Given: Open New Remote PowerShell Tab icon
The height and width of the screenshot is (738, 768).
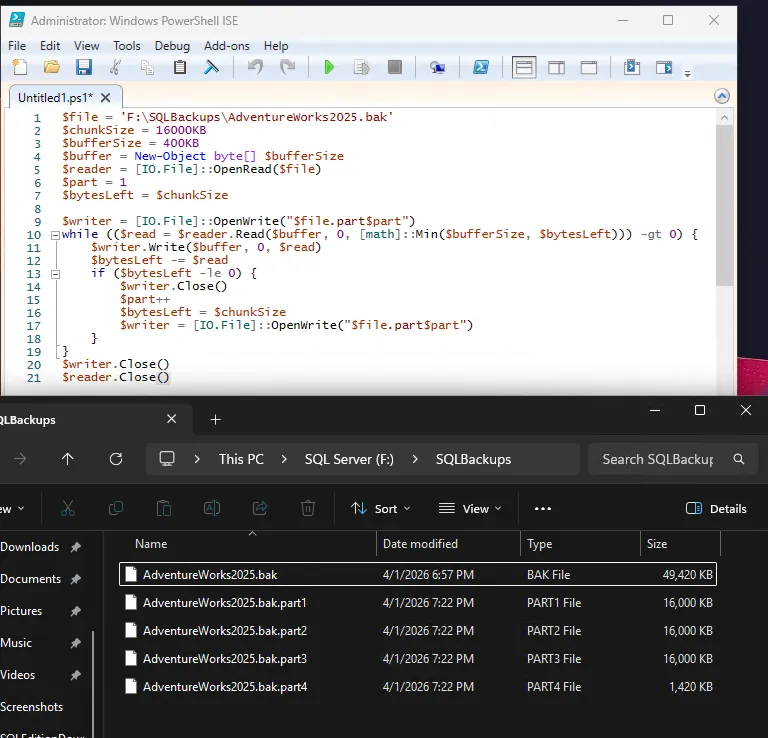Looking at the screenshot, I should tap(437, 68).
